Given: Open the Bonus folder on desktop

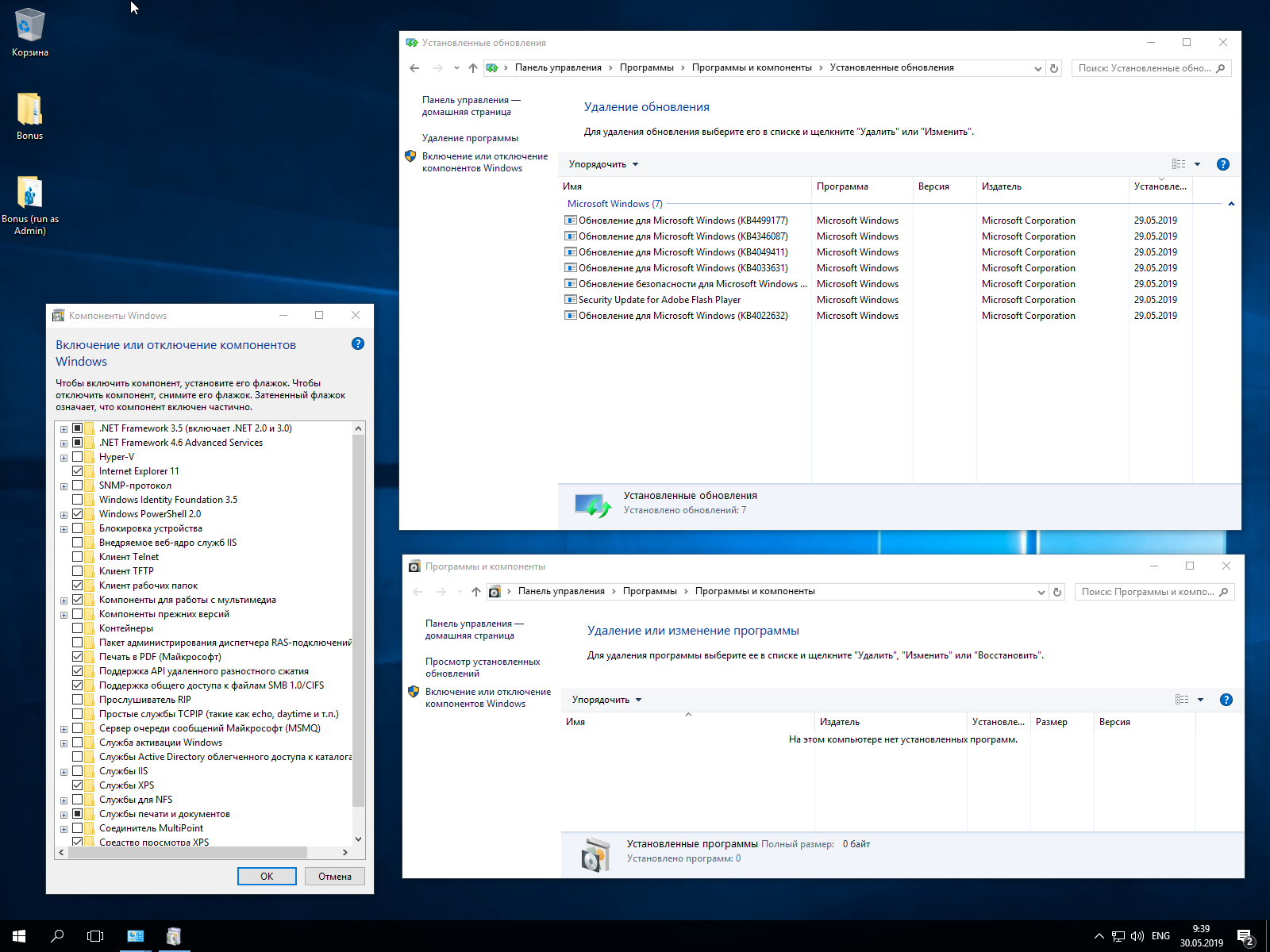Looking at the screenshot, I should pos(30,116).
